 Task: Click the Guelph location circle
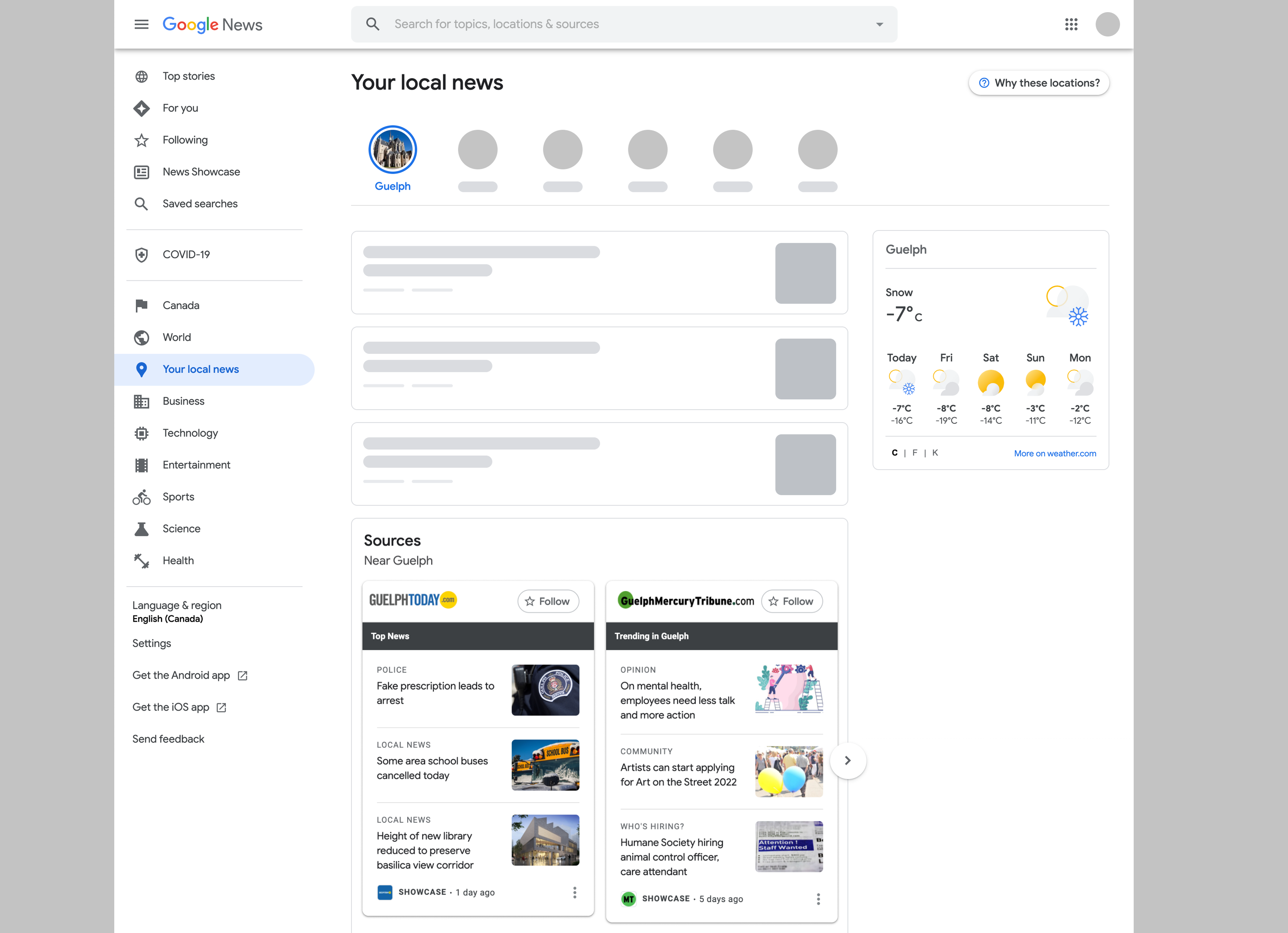click(x=392, y=150)
